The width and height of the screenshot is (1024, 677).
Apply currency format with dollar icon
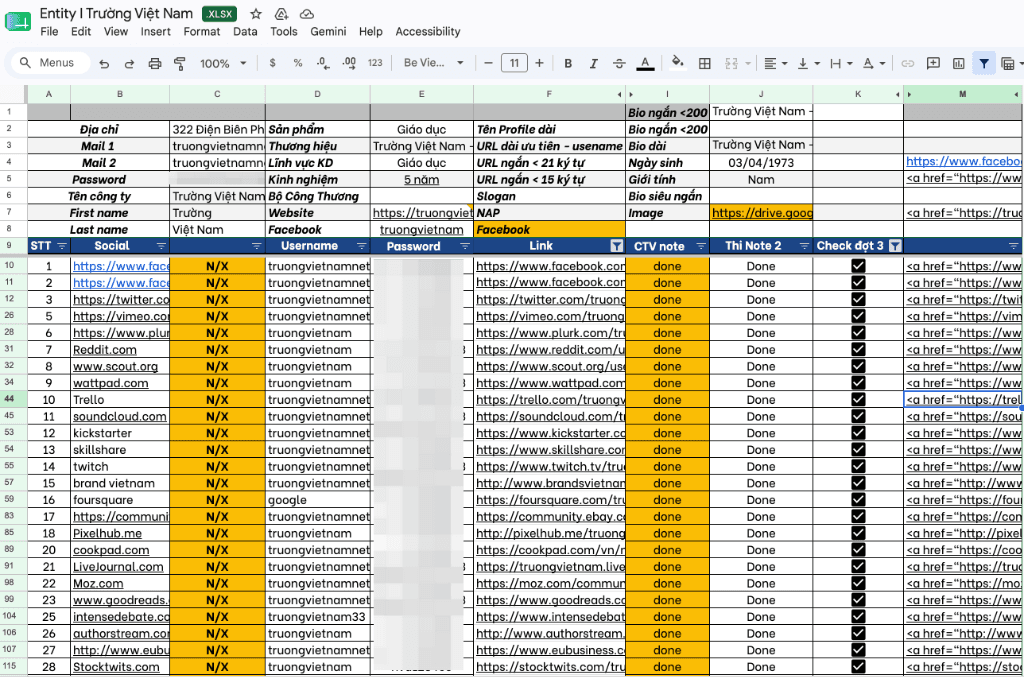[272, 63]
